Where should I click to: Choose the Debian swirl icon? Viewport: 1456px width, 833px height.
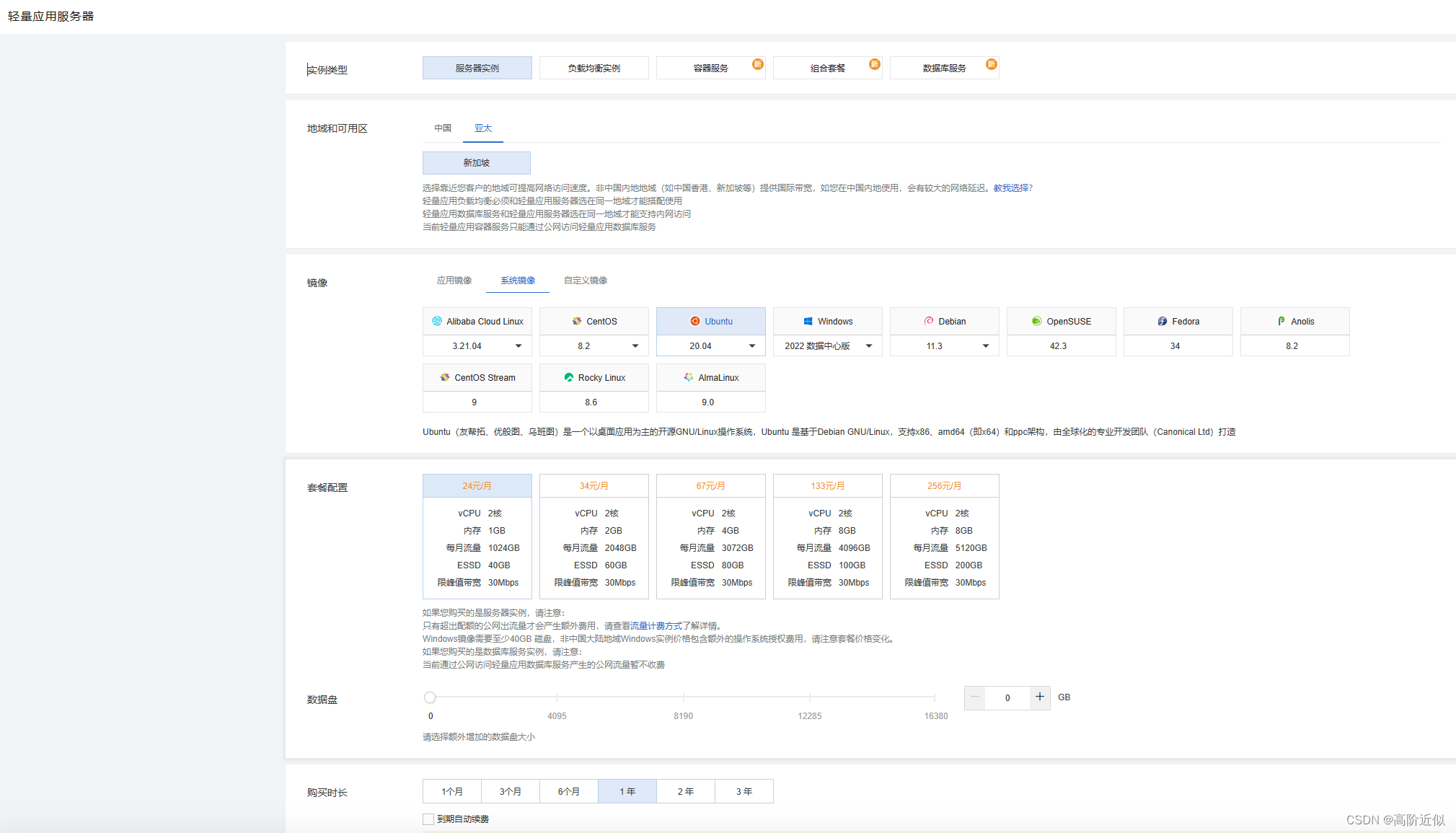tap(929, 321)
